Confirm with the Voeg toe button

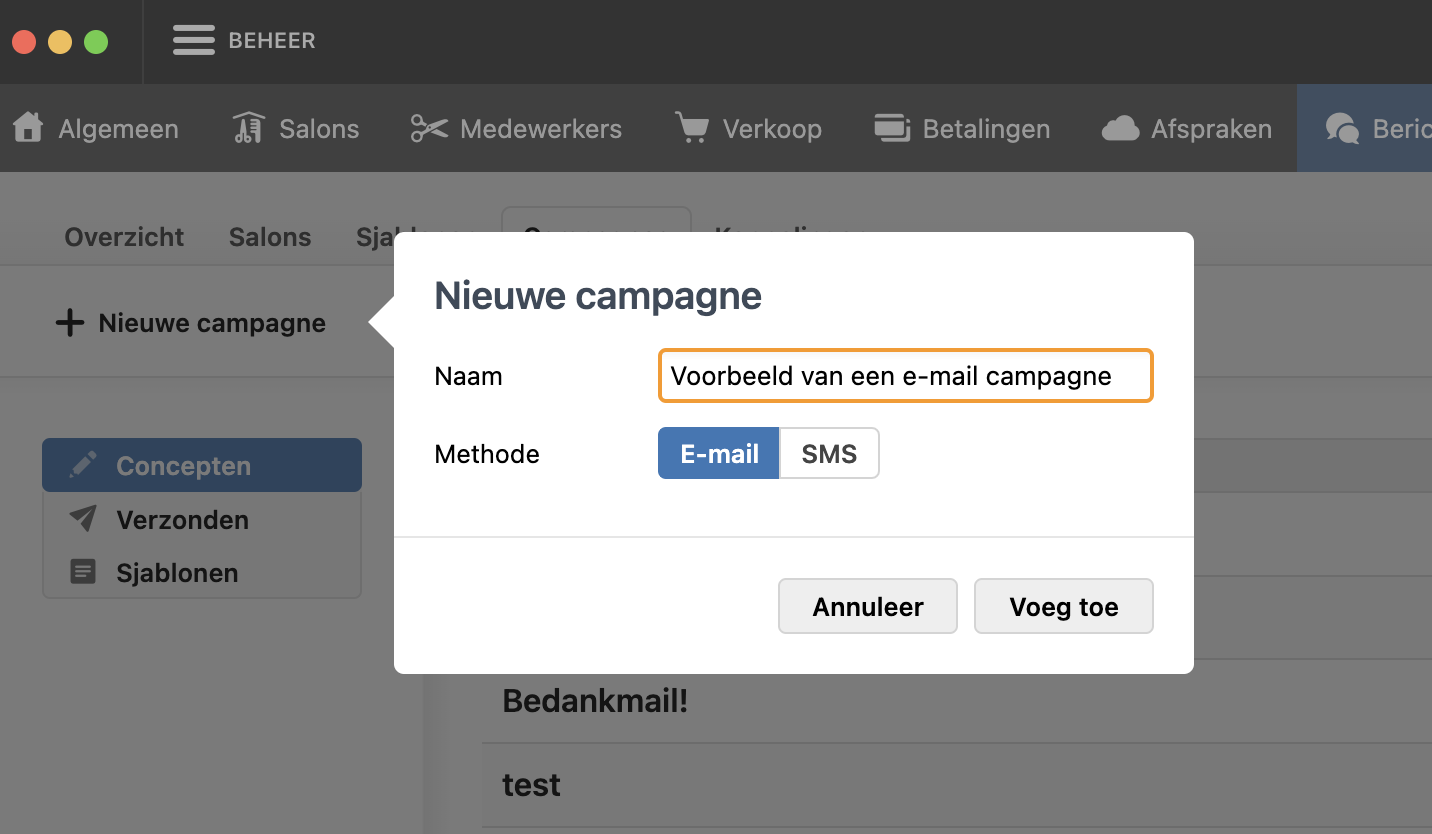pos(1063,607)
